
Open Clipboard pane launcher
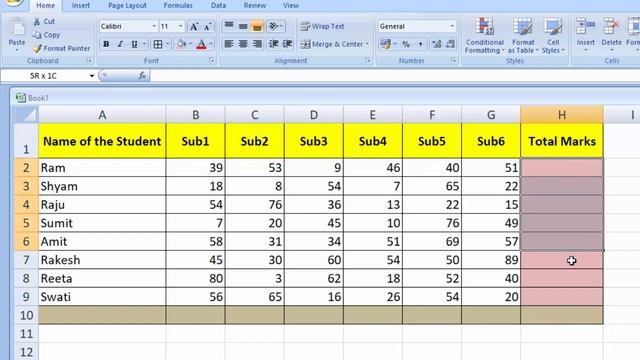(x=89, y=60)
